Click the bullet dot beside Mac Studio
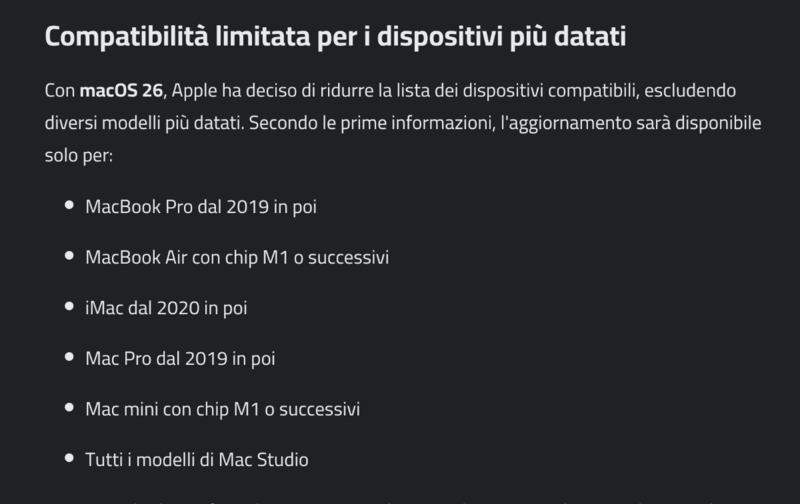This screenshot has width=800, height=504. pos(69,460)
